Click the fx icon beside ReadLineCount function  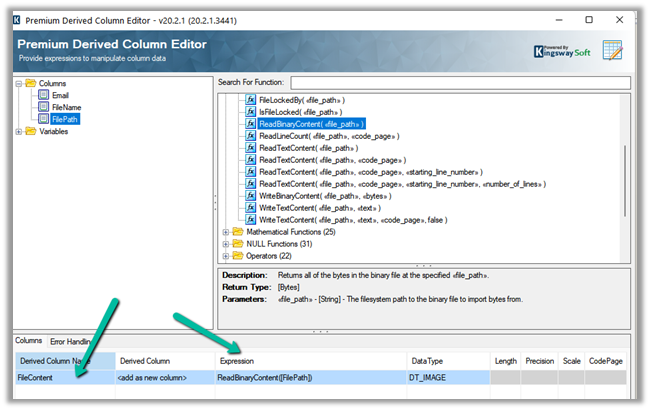click(250, 135)
